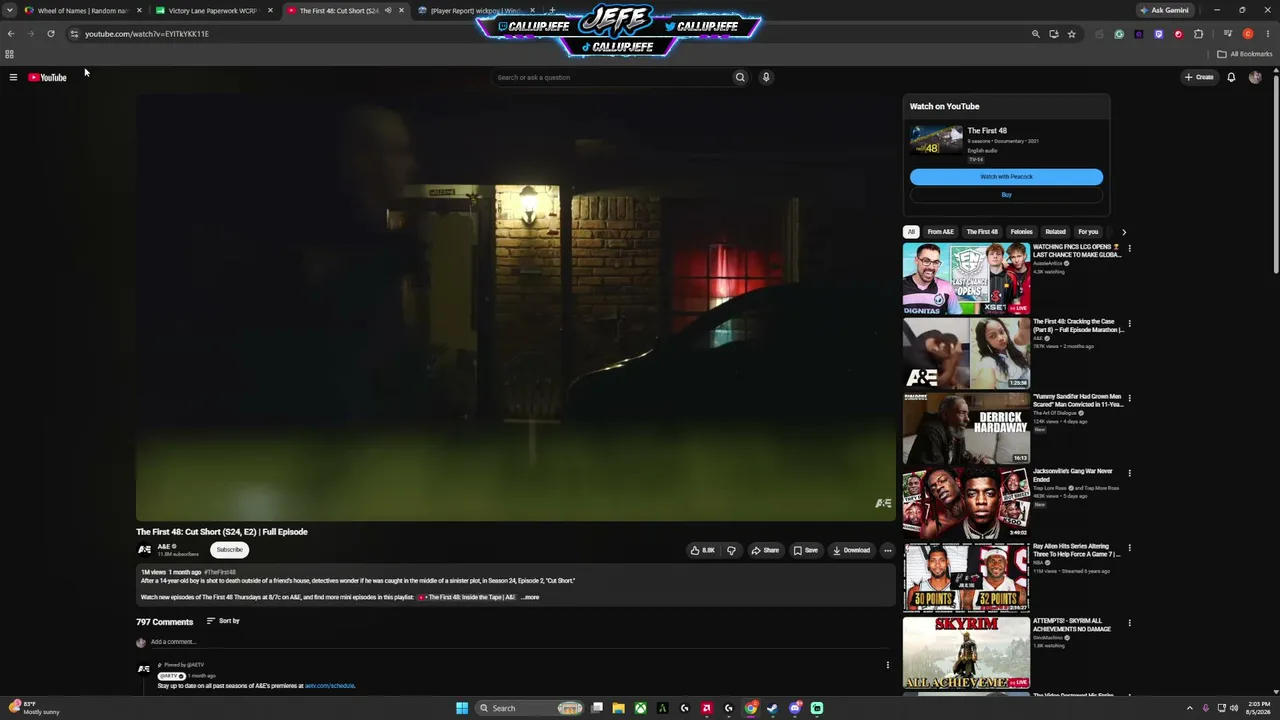
Task: Click the Share button
Action: point(765,550)
